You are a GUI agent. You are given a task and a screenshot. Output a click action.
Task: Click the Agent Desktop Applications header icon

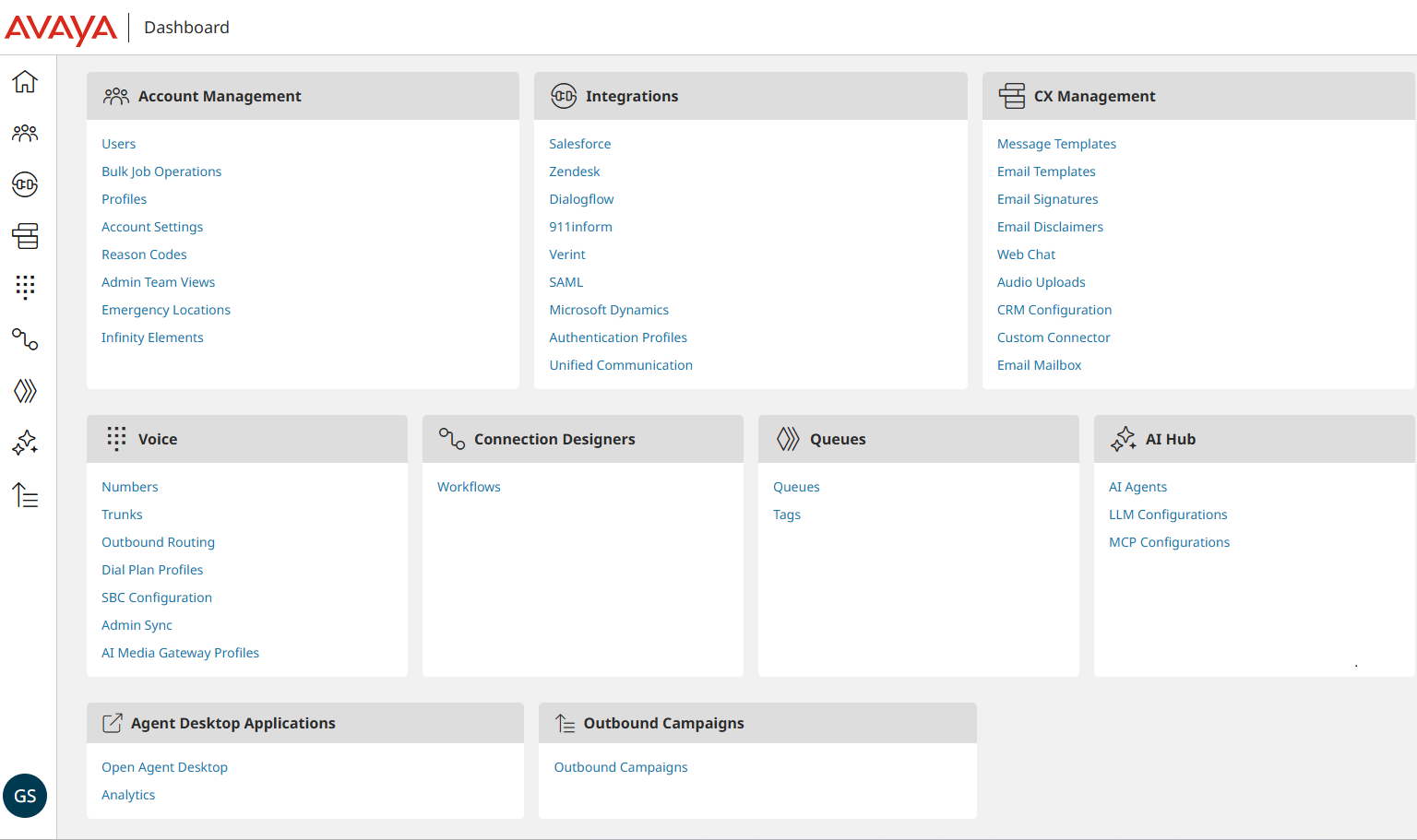click(113, 723)
